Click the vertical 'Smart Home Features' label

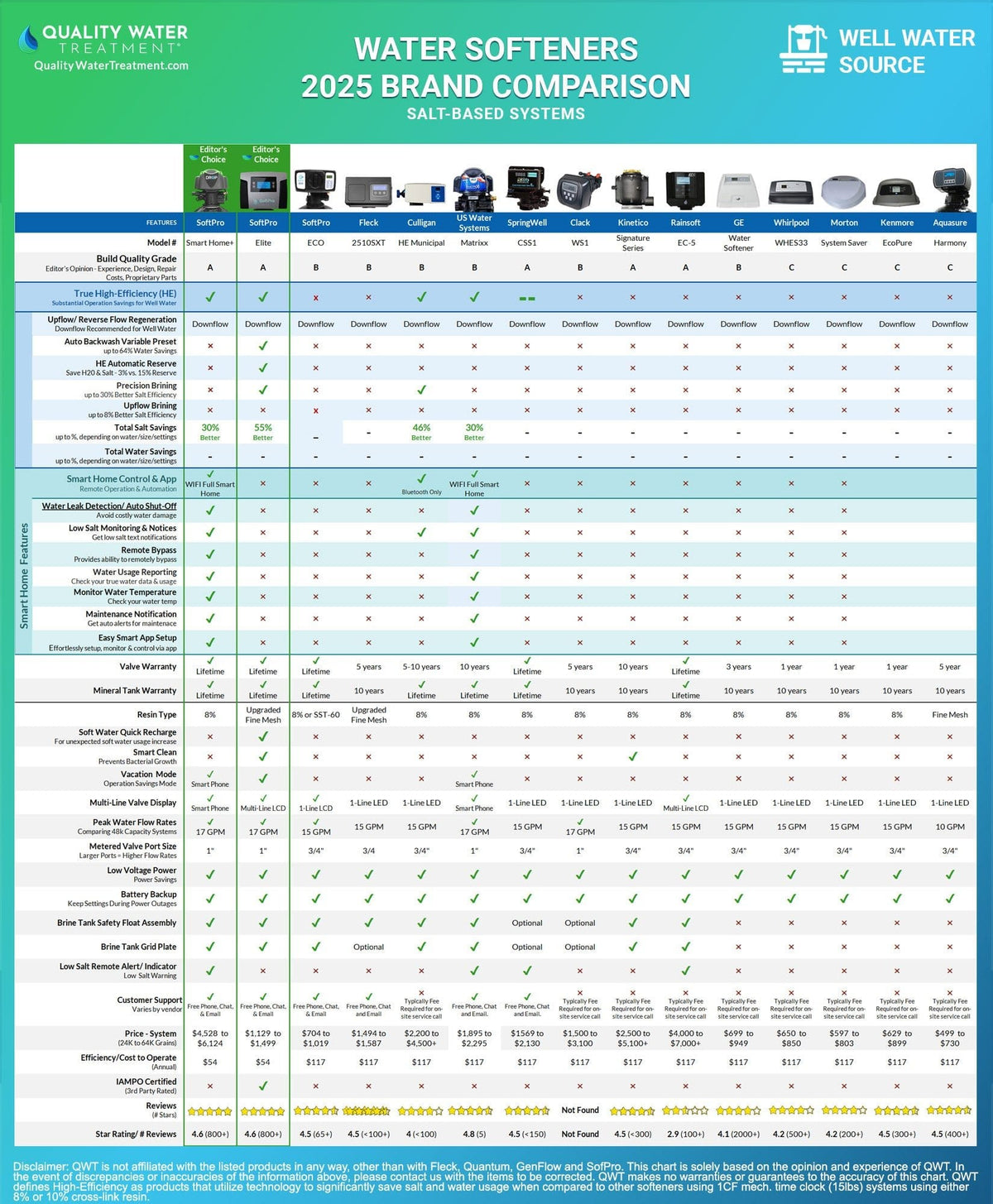pyautogui.click(x=24, y=576)
